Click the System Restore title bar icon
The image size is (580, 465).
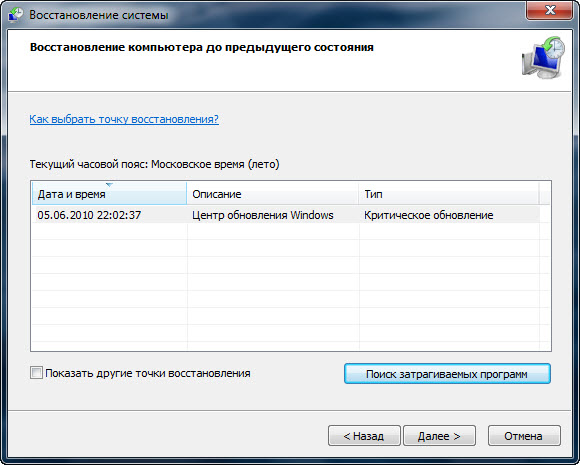16,15
